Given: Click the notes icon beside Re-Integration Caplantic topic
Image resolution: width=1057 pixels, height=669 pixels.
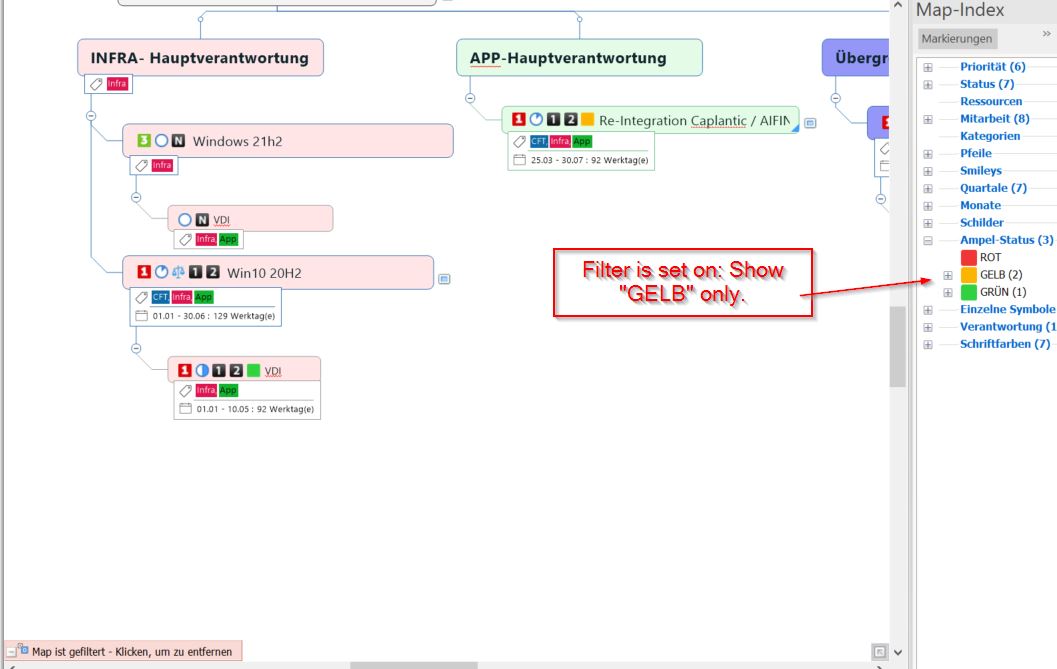Looking at the screenshot, I should 810,123.
